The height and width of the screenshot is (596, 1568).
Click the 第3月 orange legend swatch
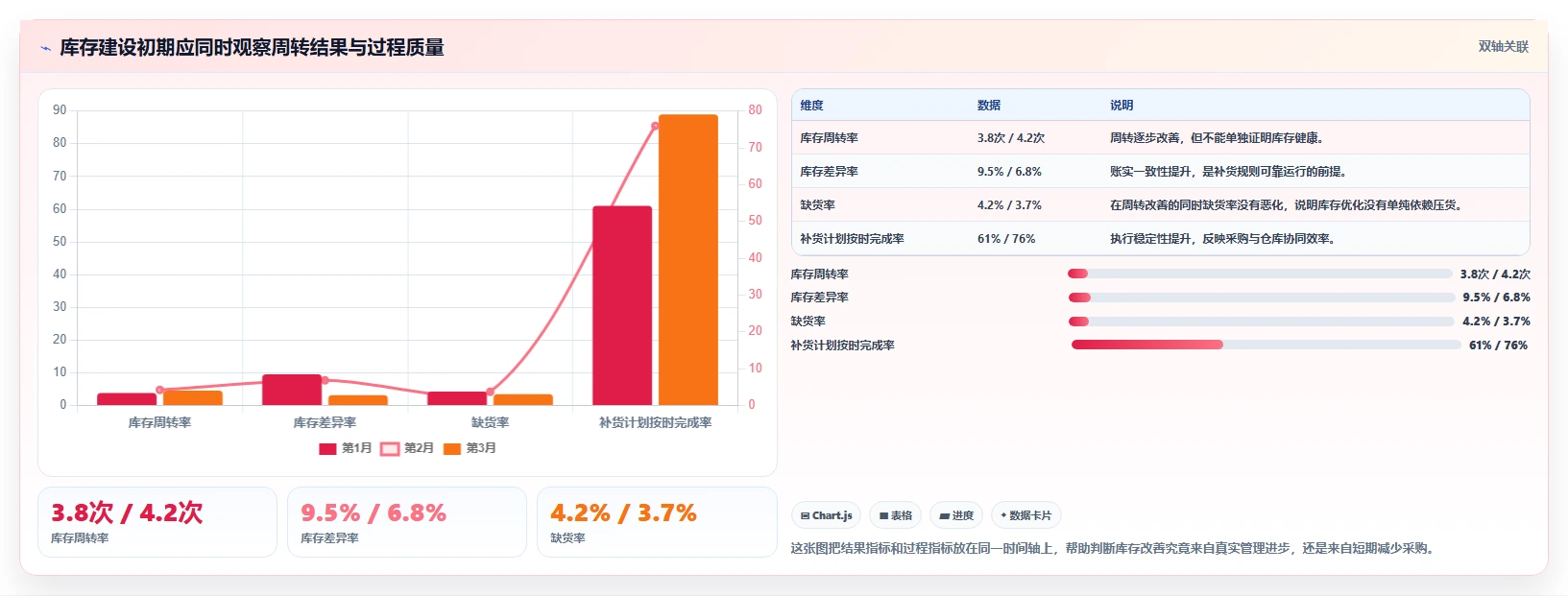coord(452,449)
